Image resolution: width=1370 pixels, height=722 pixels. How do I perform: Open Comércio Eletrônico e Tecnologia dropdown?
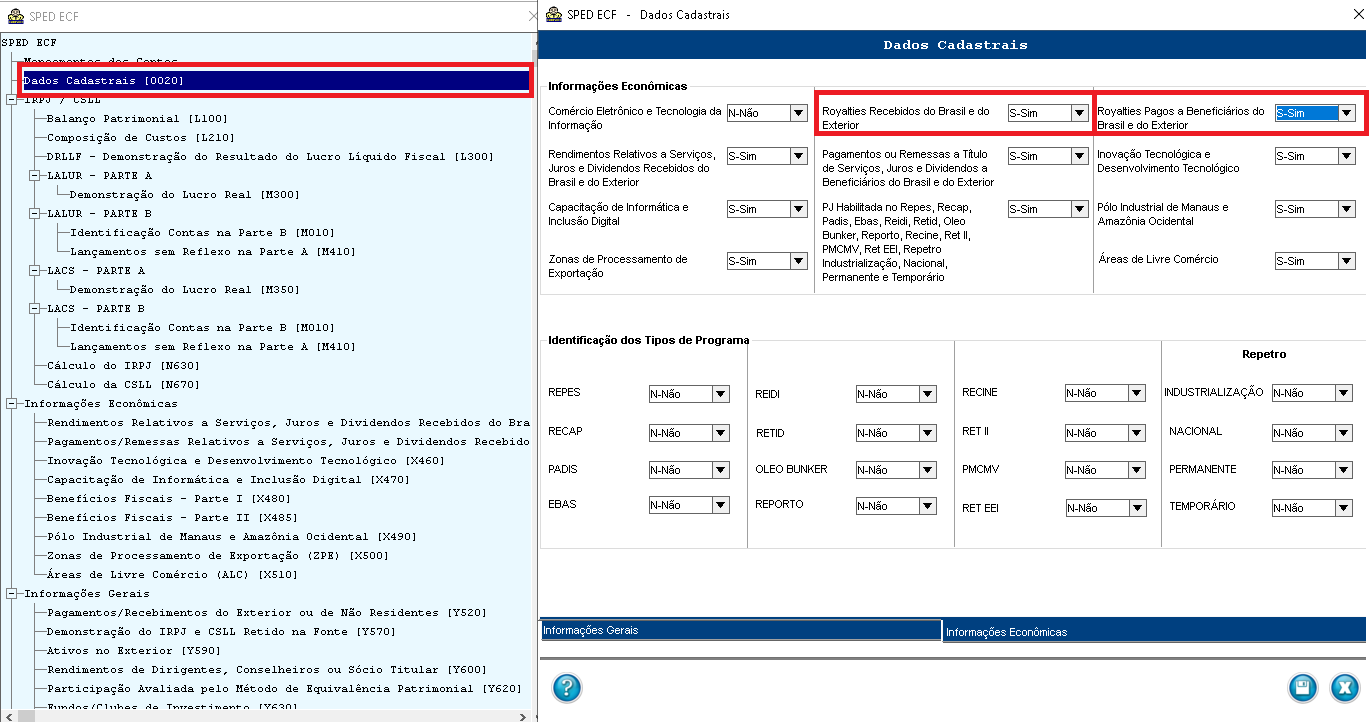tap(798, 113)
